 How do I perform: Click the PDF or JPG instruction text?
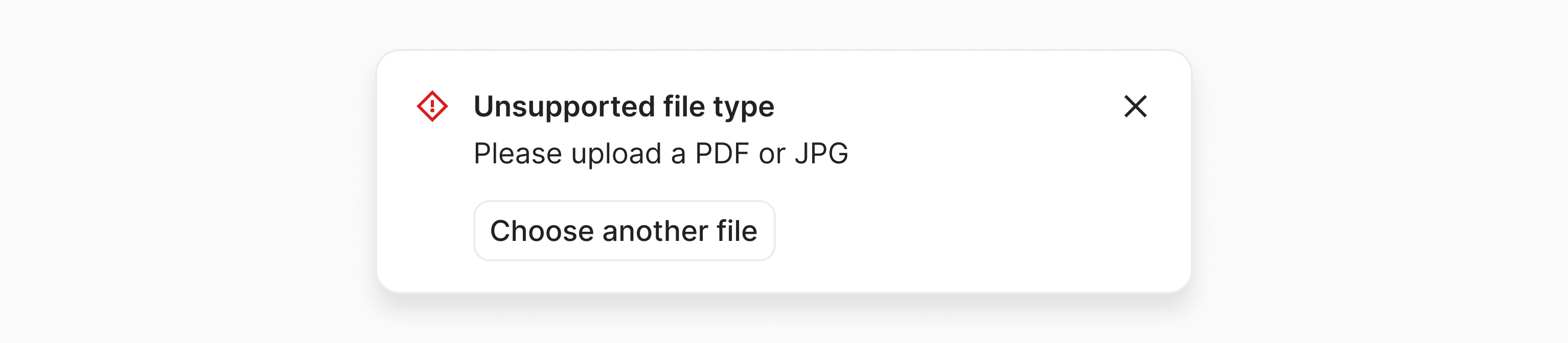tap(660, 153)
